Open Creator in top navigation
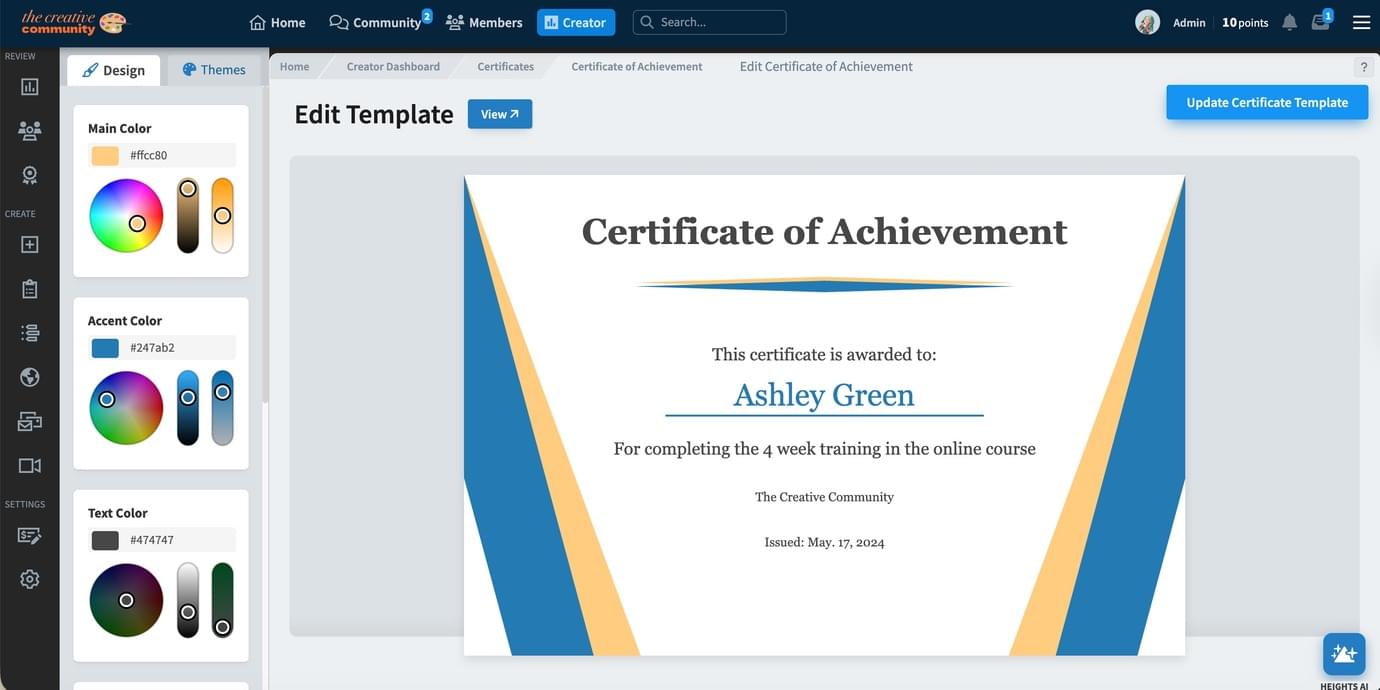Screen dimensions: 1380x690 pos(576,22)
